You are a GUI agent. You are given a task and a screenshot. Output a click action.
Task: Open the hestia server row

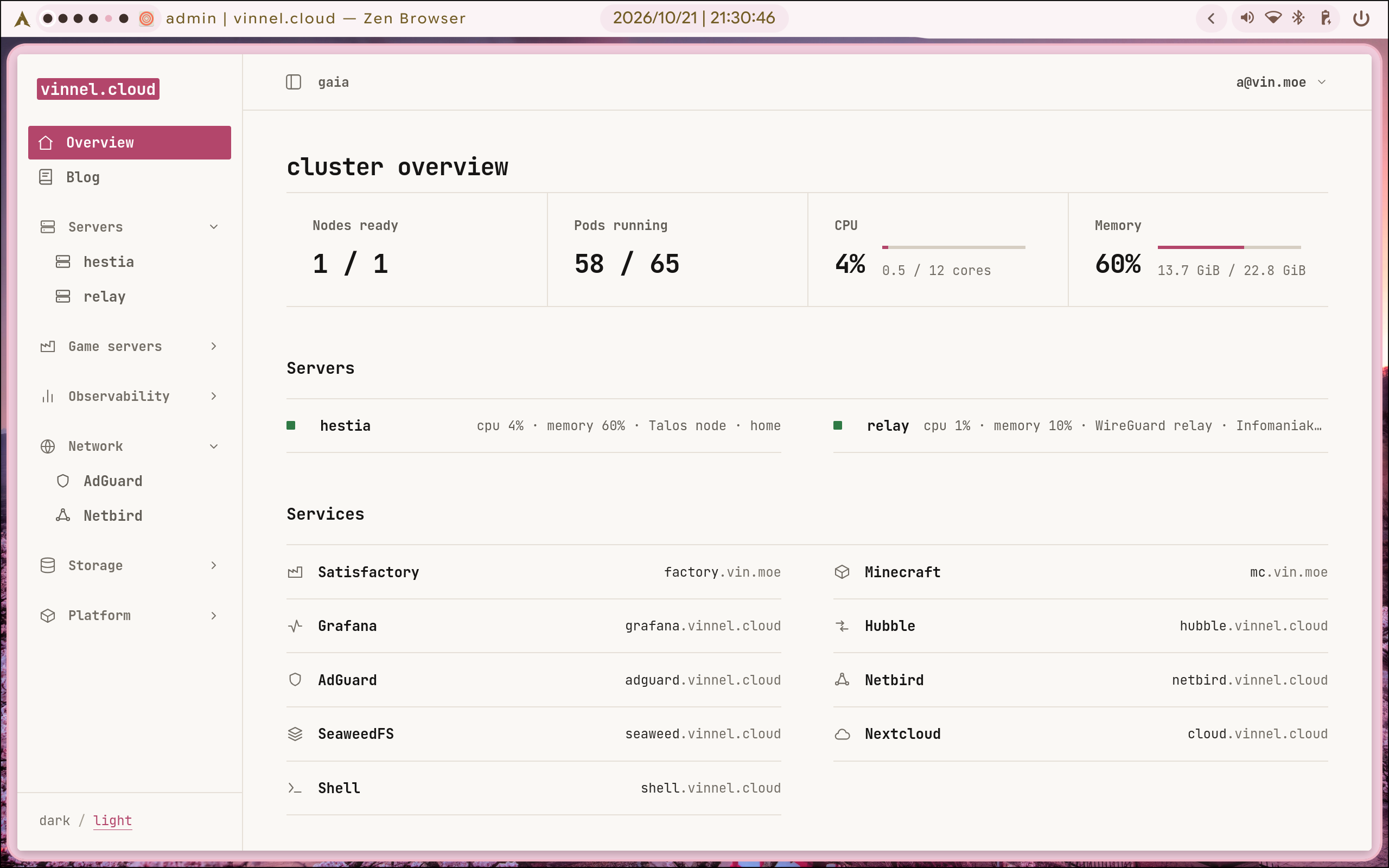(x=534, y=425)
